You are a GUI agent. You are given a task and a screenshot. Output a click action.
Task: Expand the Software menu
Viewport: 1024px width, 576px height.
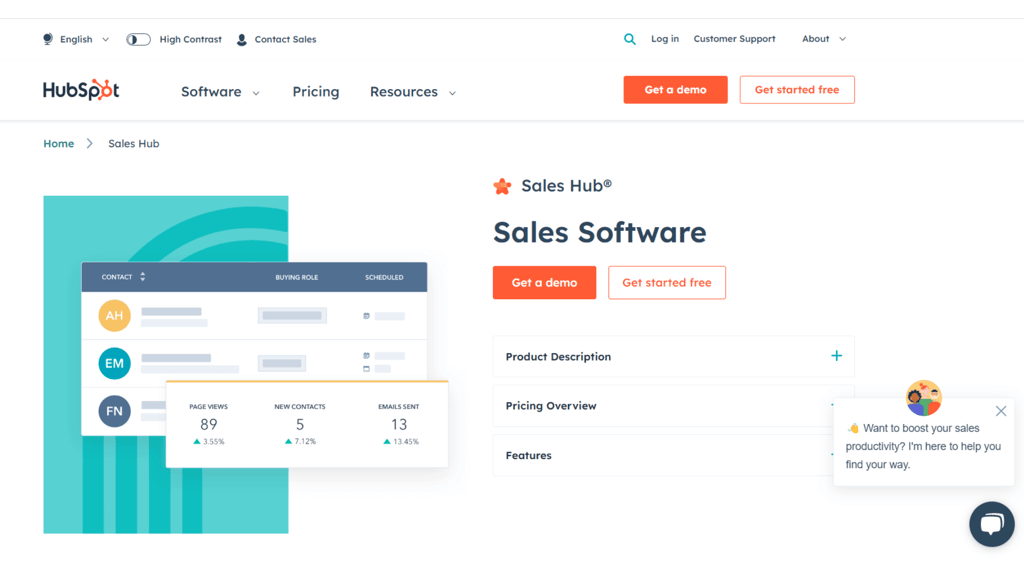220,91
